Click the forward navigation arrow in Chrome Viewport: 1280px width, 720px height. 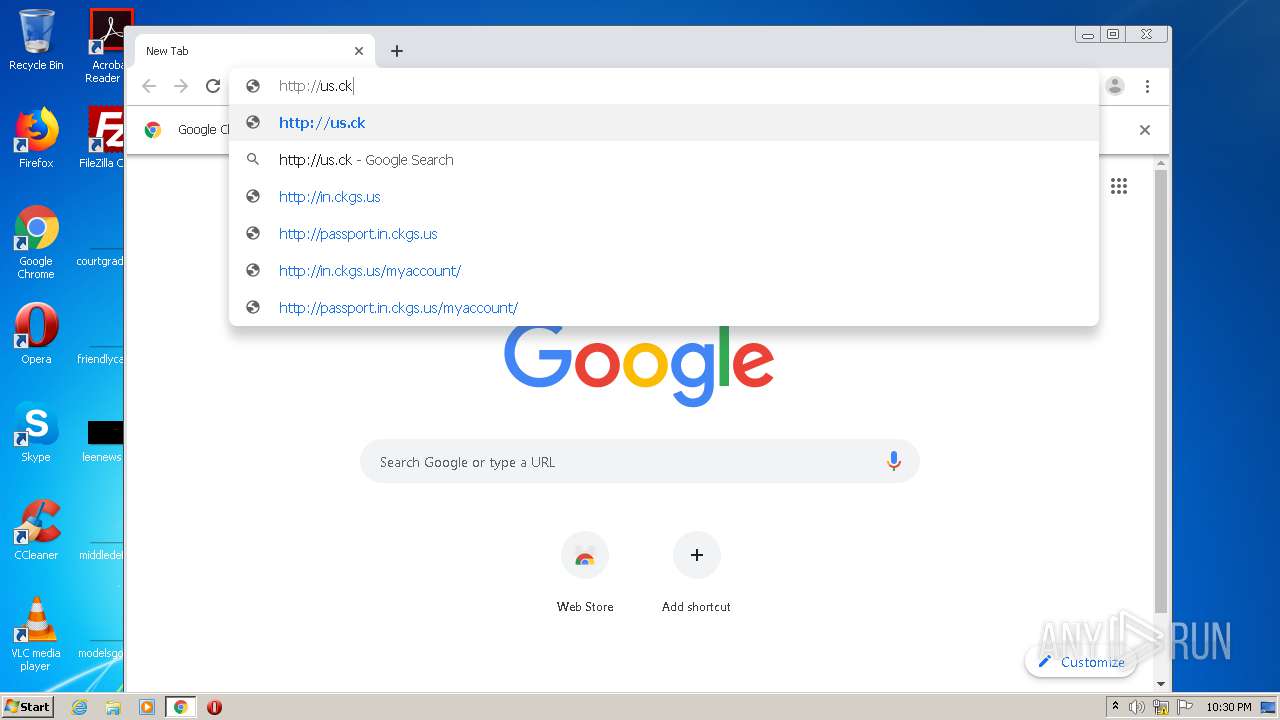point(181,86)
